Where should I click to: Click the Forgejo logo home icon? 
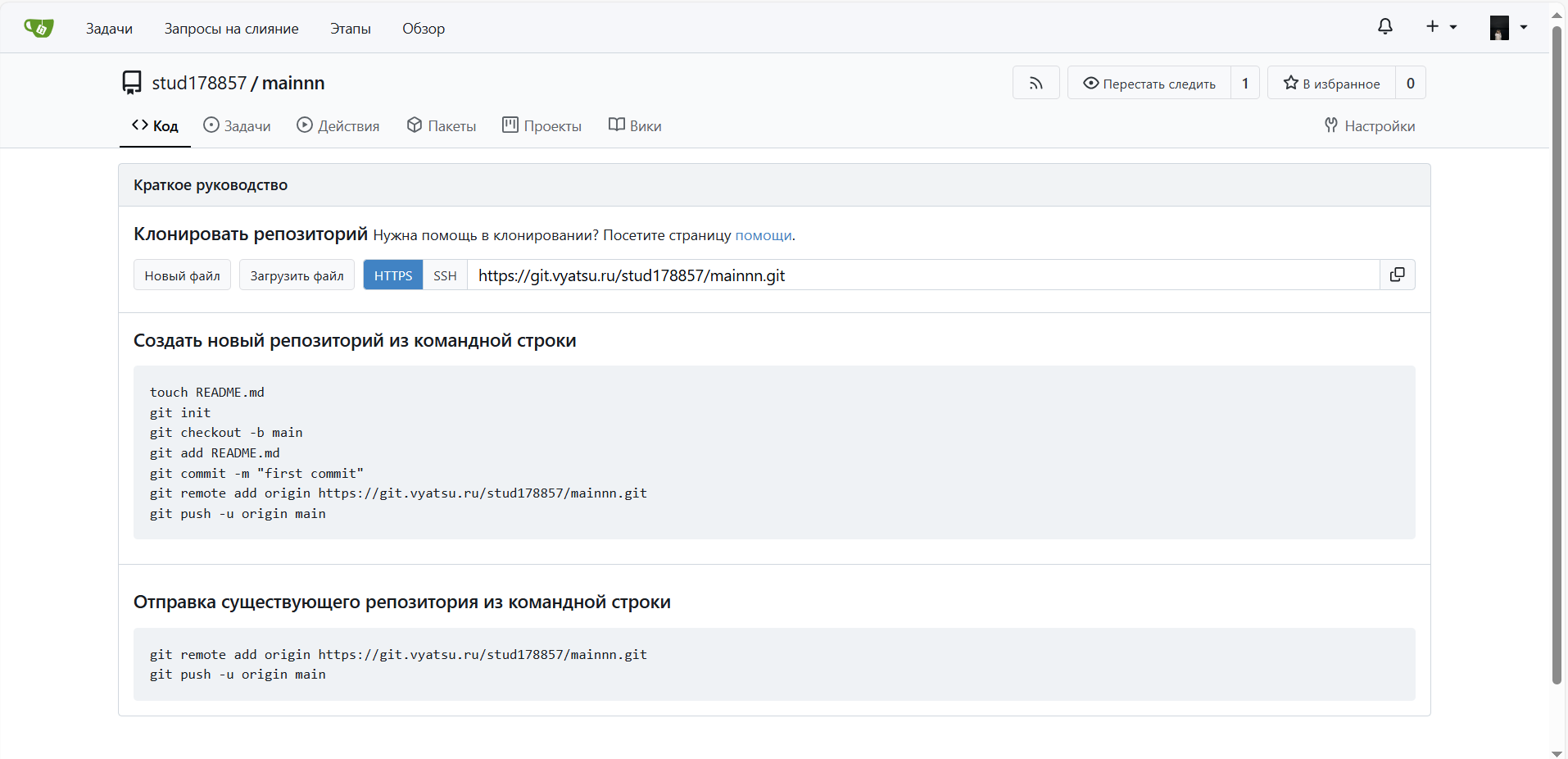(39, 28)
